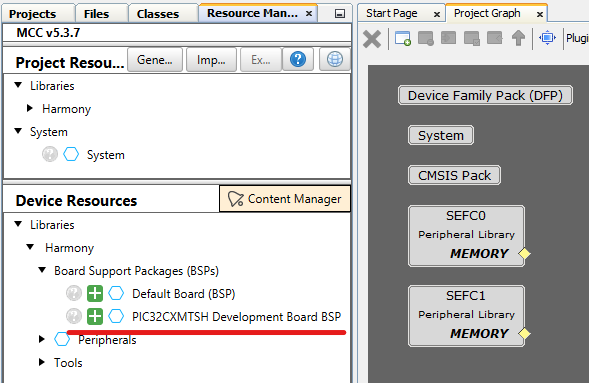Click the Generate button
Screen dimensions: 589x383
pyautogui.click(x=155, y=59)
